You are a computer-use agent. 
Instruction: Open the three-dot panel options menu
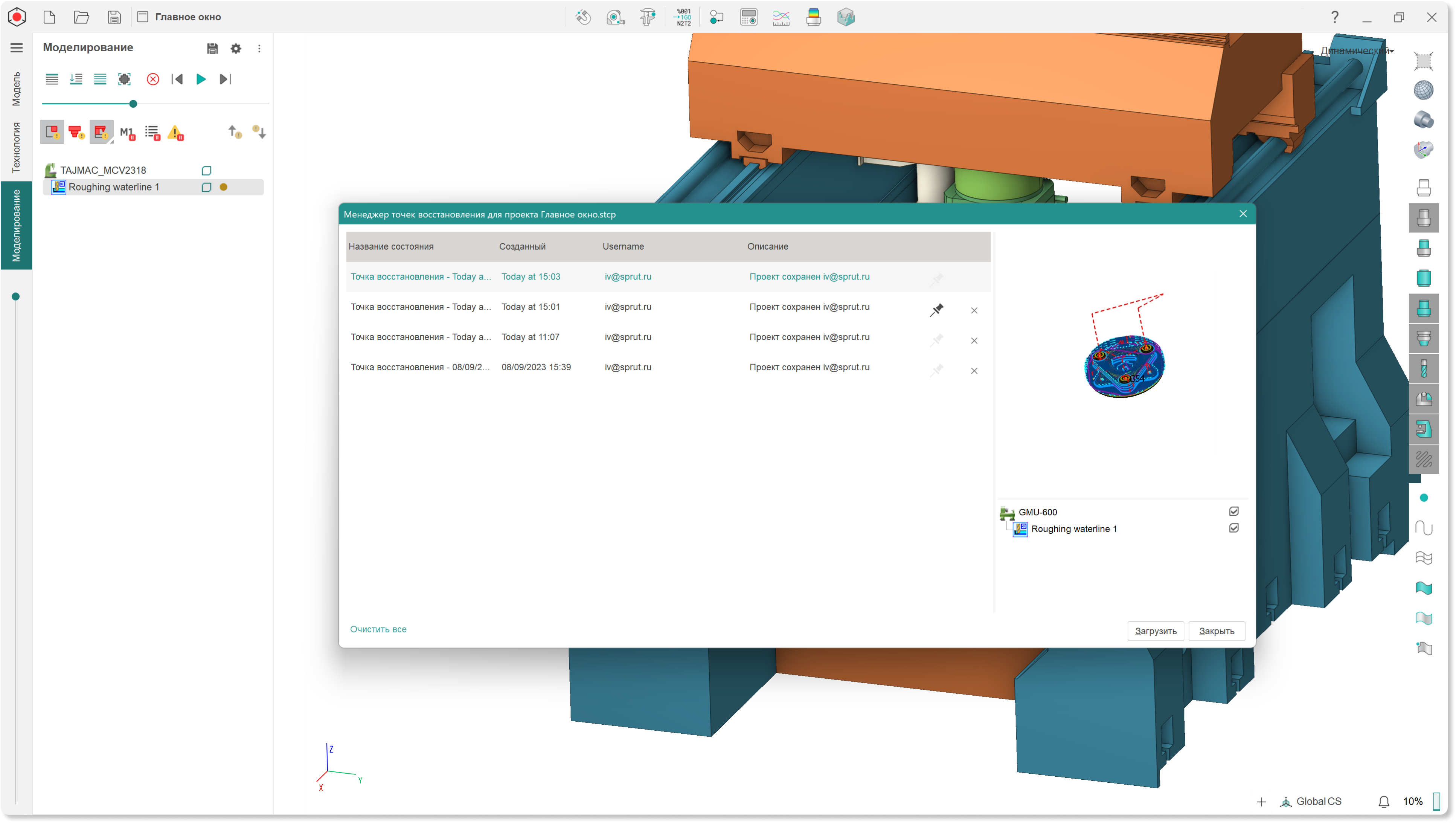(x=259, y=49)
